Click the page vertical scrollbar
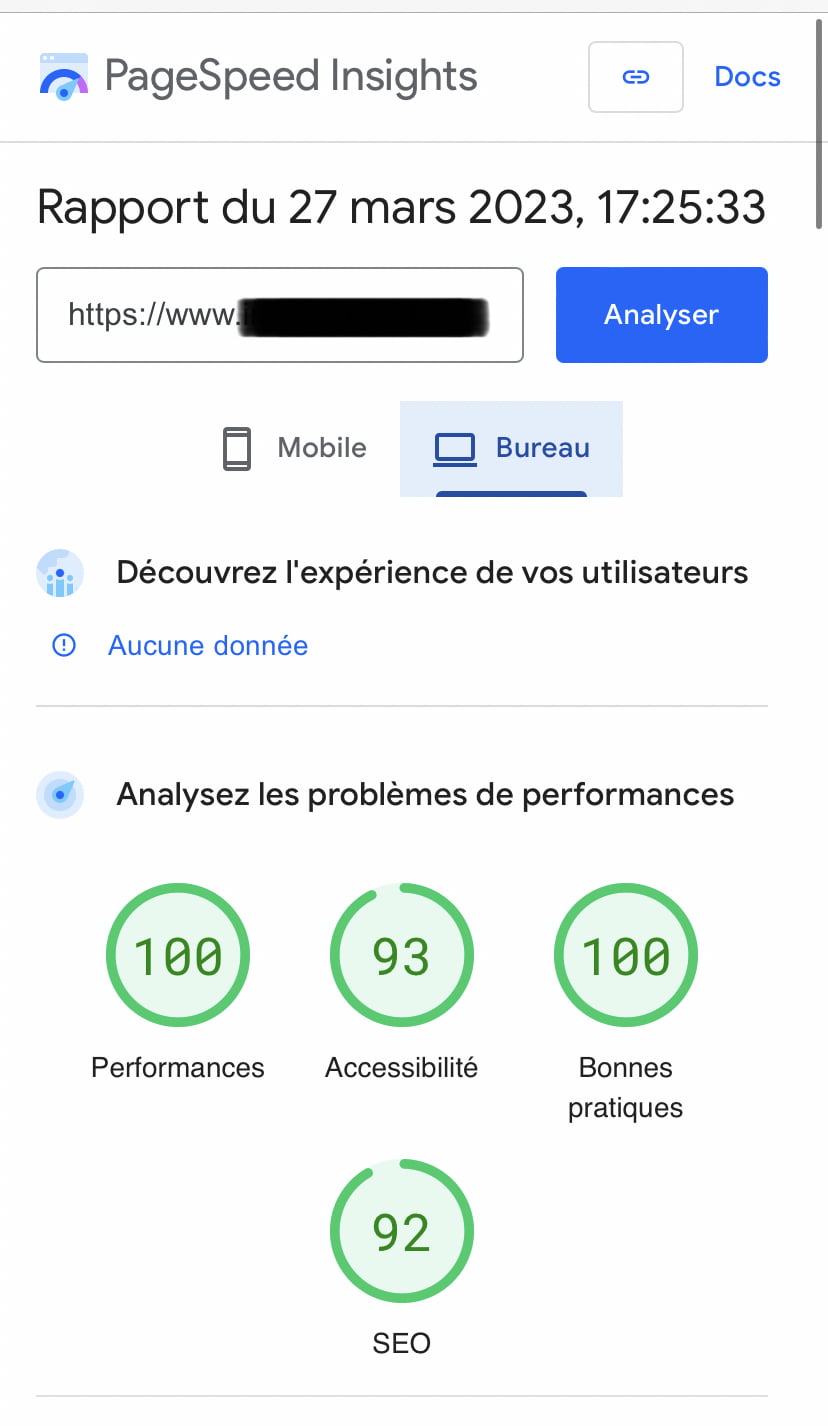828x1426 pixels. [x=820, y=120]
